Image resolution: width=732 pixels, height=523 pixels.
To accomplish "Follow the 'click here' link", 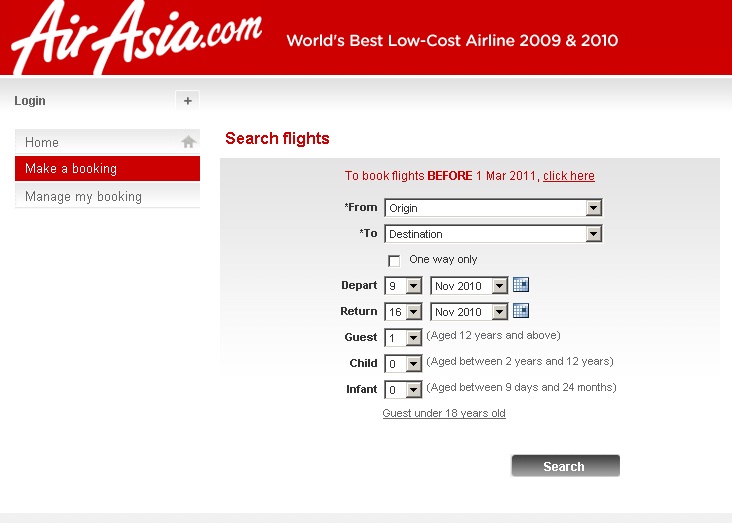I will [x=569, y=176].
